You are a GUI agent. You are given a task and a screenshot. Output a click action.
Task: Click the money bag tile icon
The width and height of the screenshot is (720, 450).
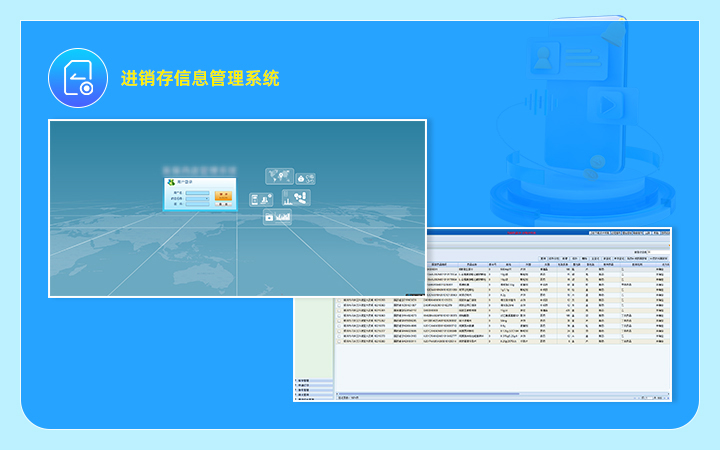[x=305, y=179]
